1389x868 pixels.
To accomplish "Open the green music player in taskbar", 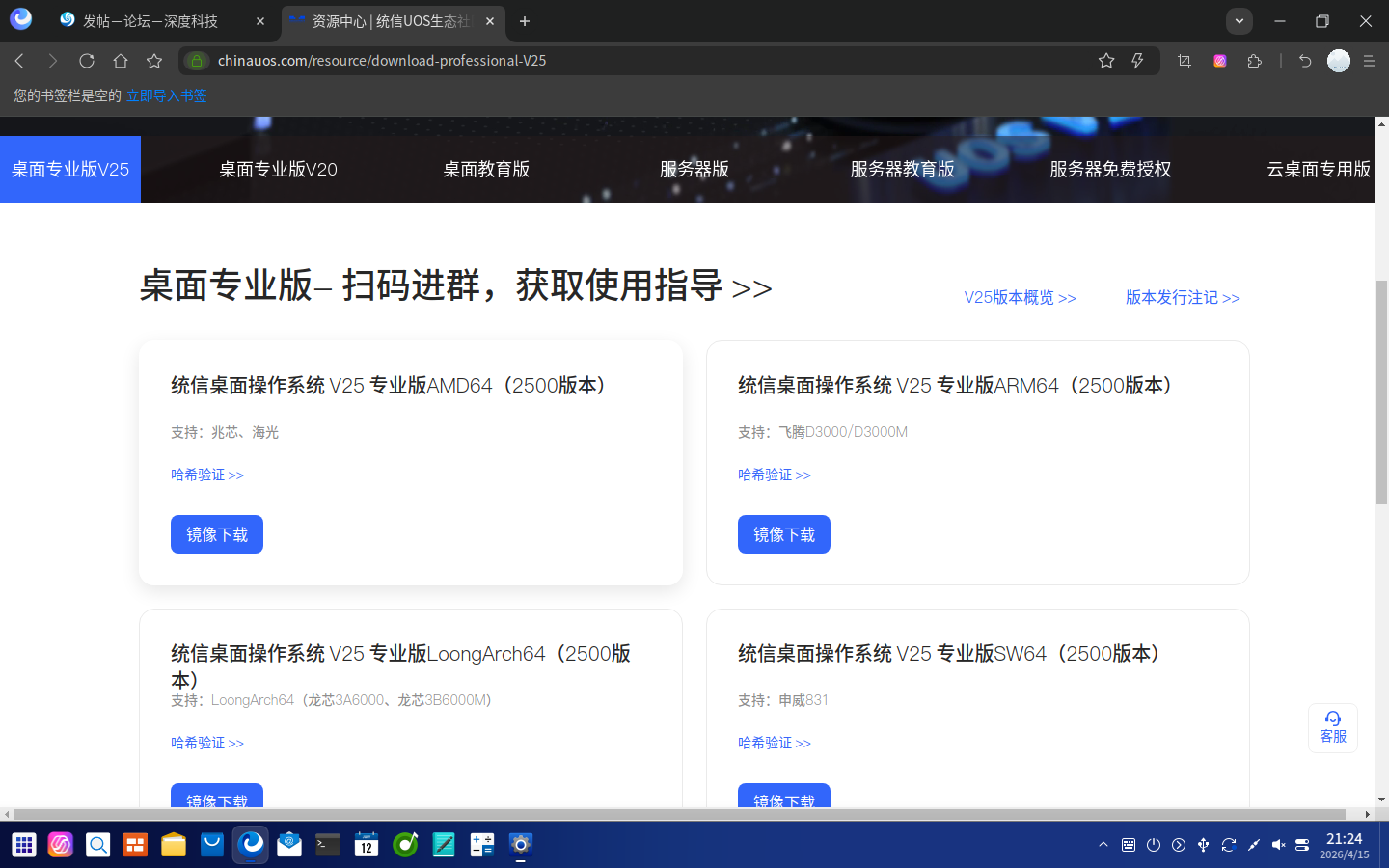I will [405, 846].
